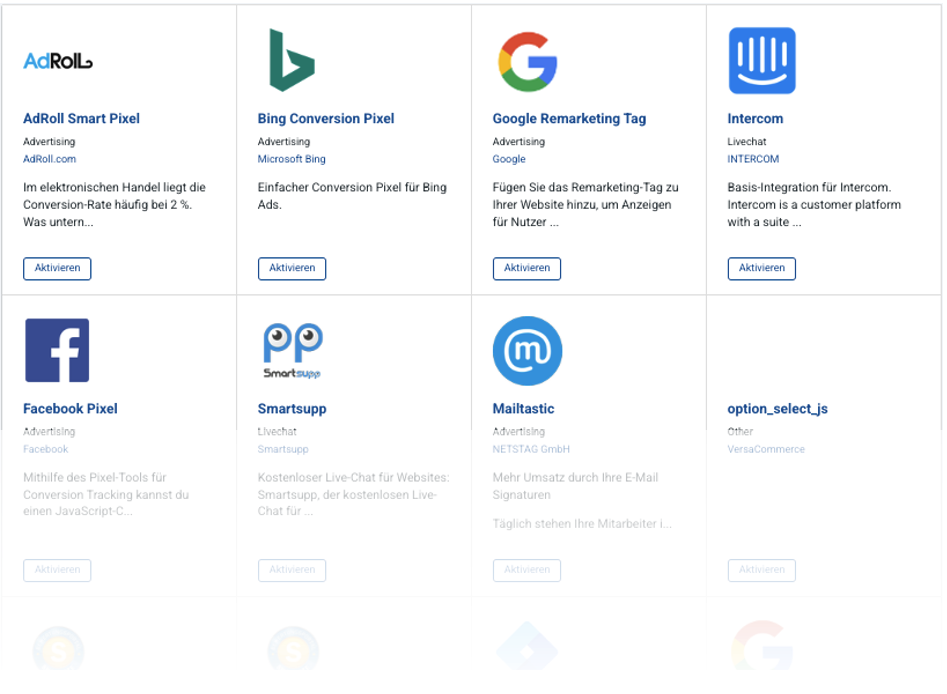Image resolution: width=947 pixels, height=694 pixels.
Task: Click the Smartsupp logo icon
Action: click(x=293, y=351)
